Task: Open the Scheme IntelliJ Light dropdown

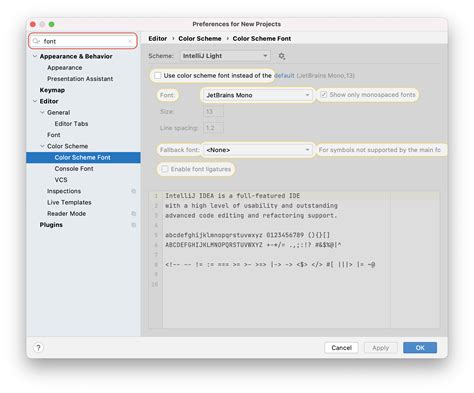Action: [x=225, y=56]
